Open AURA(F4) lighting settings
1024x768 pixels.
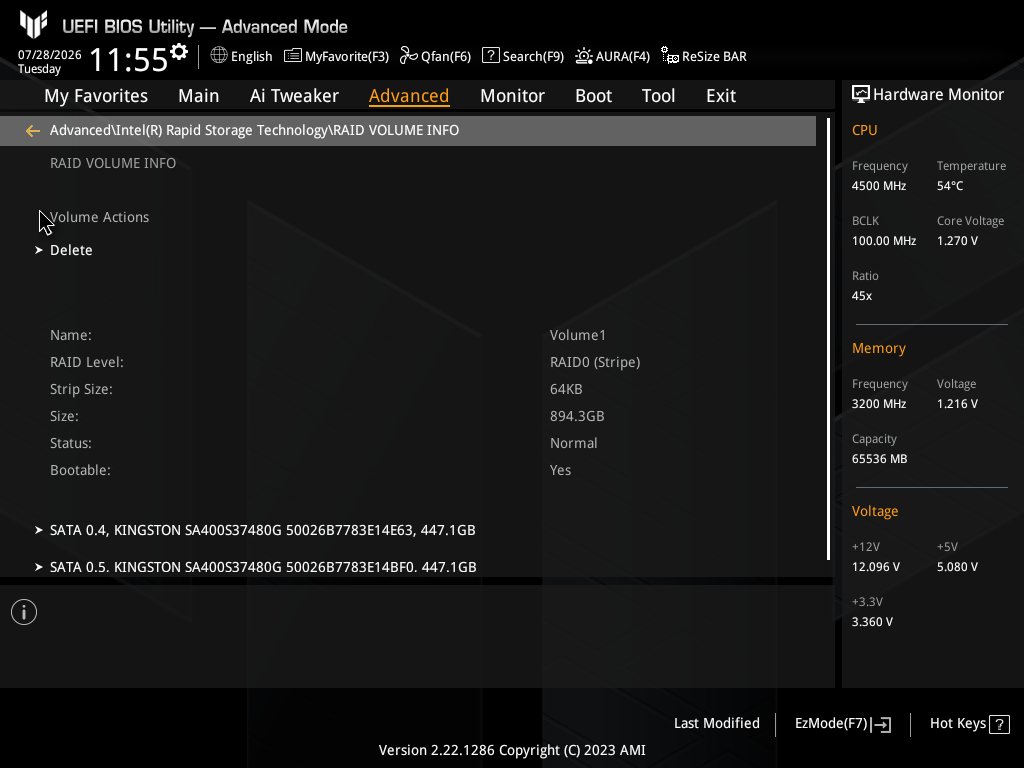click(584, 56)
